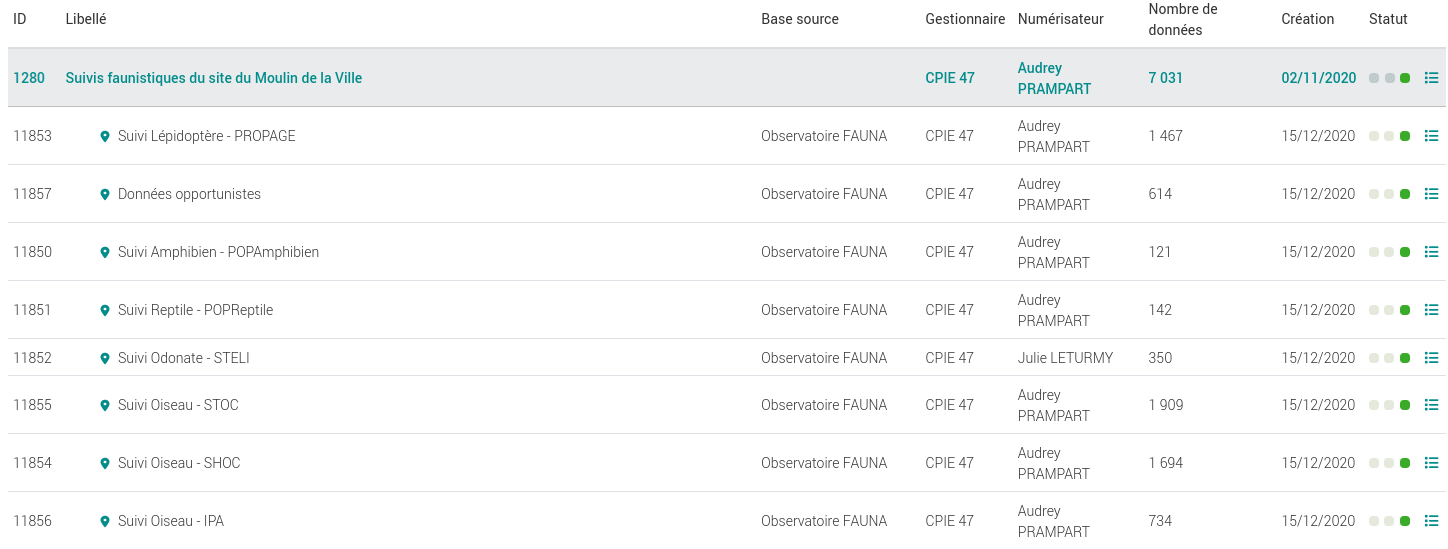Click map pin beside Suivi Reptile - POPReptile
The height and width of the screenshot is (549, 1448).
coord(105,311)
